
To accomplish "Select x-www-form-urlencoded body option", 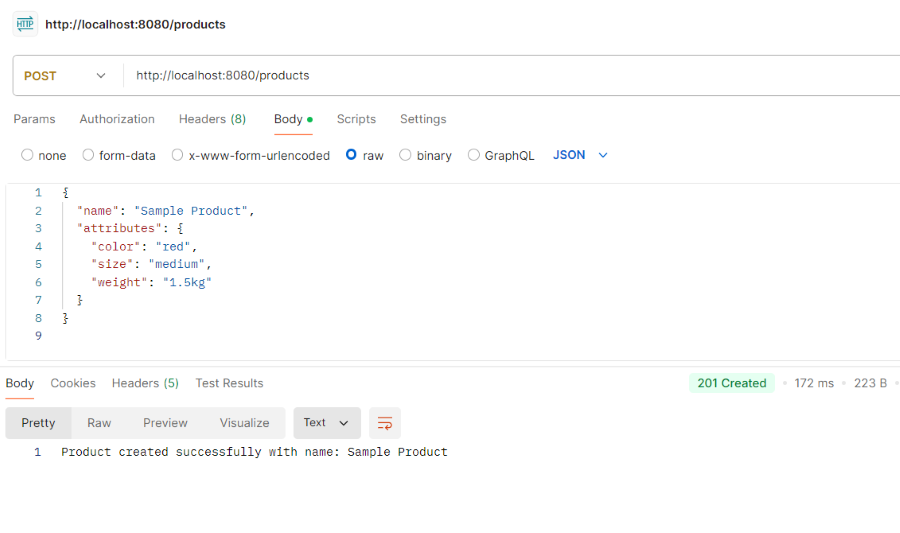I will [x=178, y=155].
